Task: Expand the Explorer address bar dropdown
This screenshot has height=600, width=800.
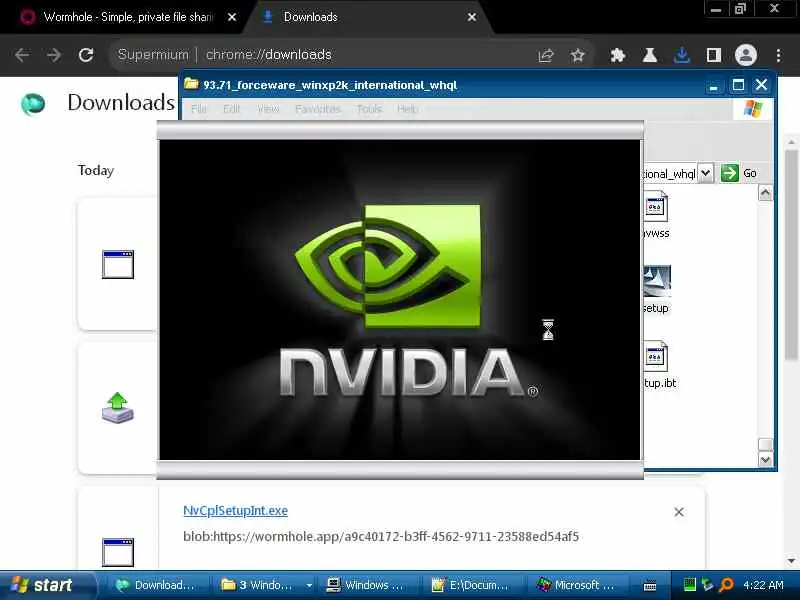Action: (x=705, y=173)
